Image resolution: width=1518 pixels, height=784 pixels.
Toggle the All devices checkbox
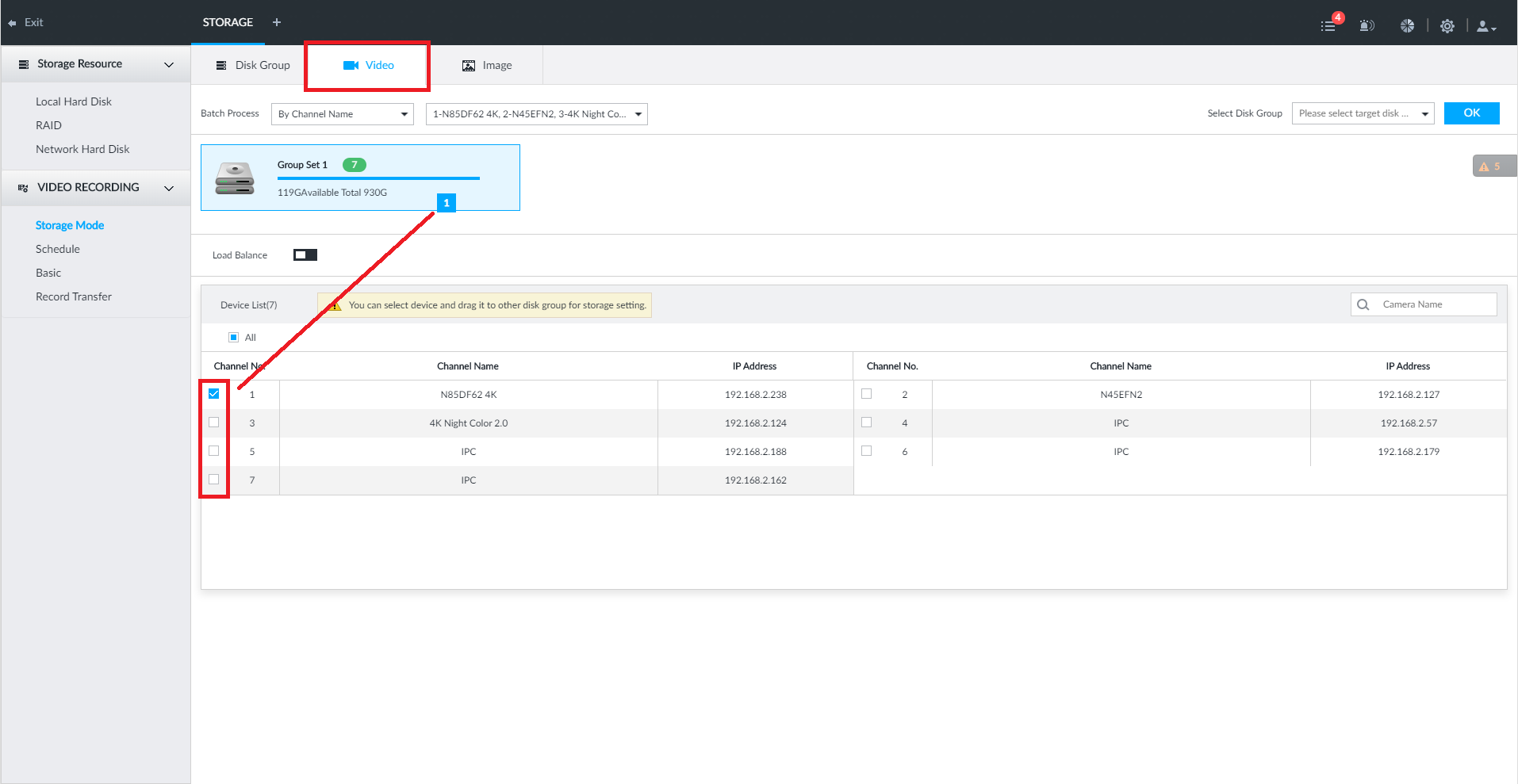coord(234,338)
